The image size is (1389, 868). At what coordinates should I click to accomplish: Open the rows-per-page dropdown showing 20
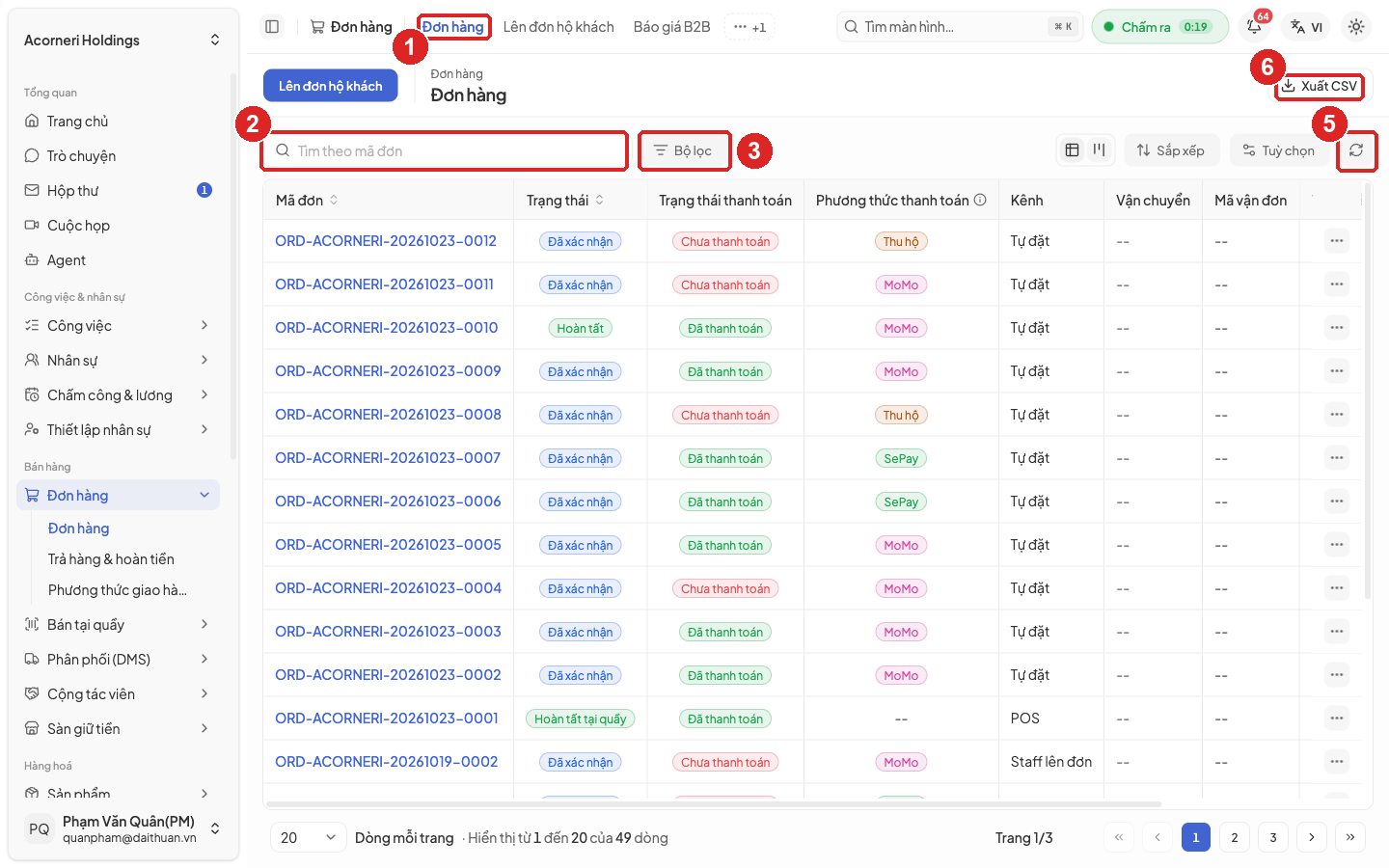coord(309,837)
